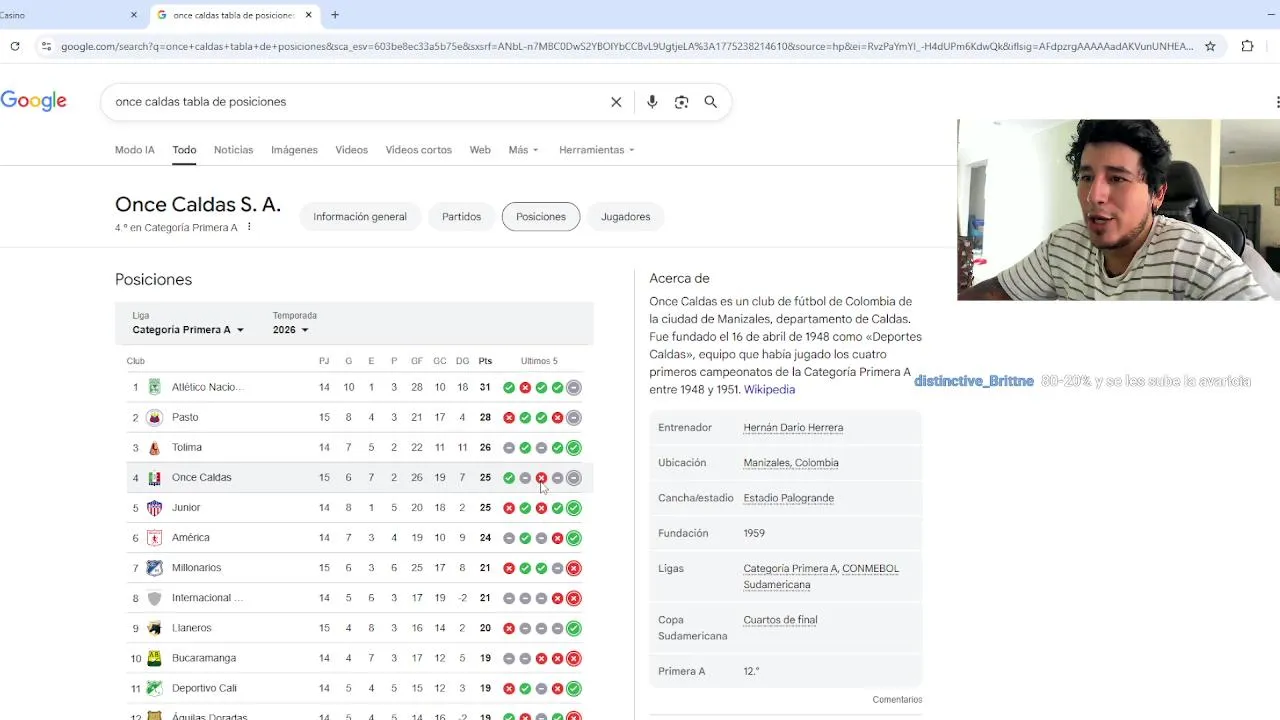
Task: Click the magnifier search button
Action: tap(710, 102)
